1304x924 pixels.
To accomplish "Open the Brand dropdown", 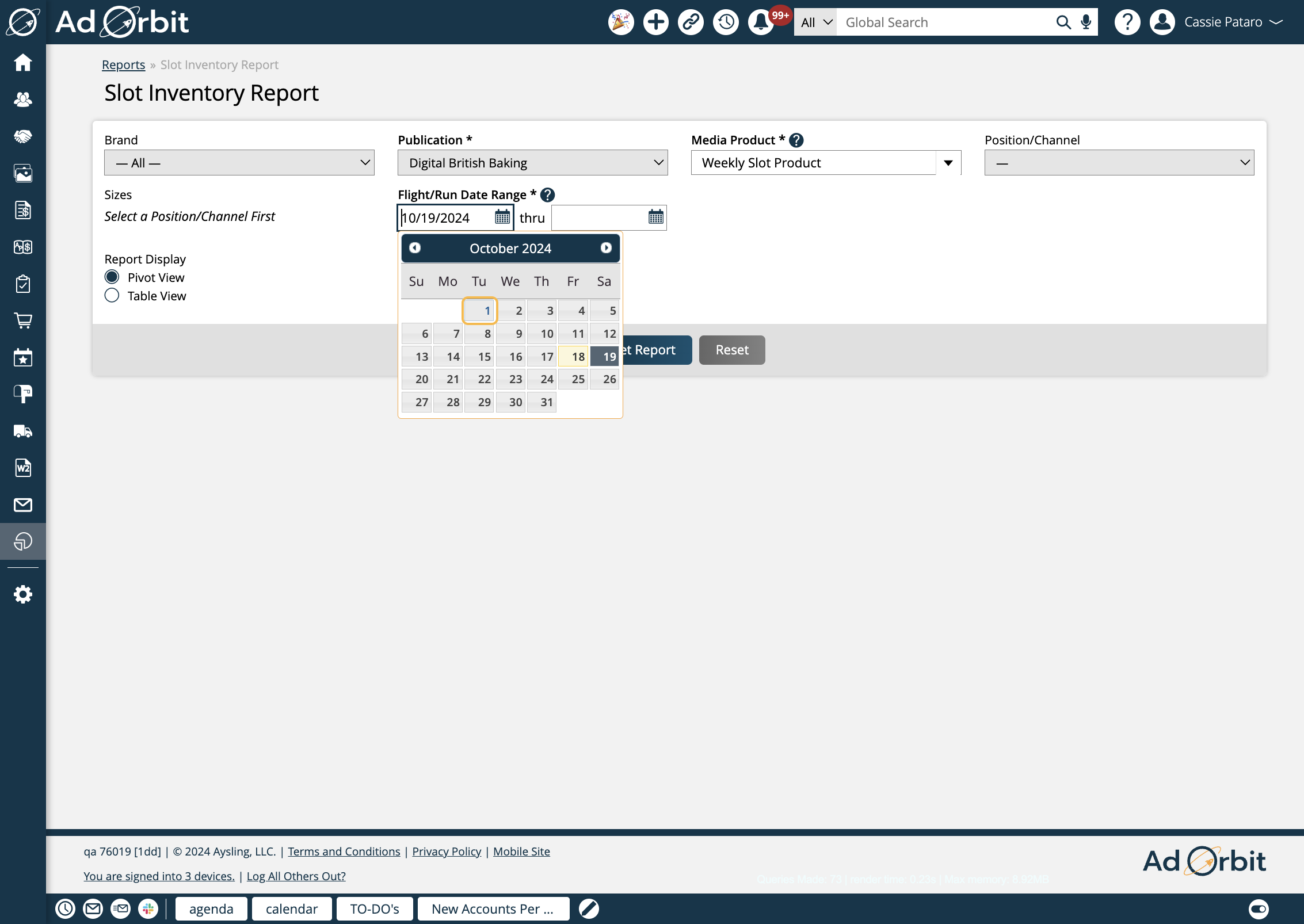I will click(x=239, y=163).
